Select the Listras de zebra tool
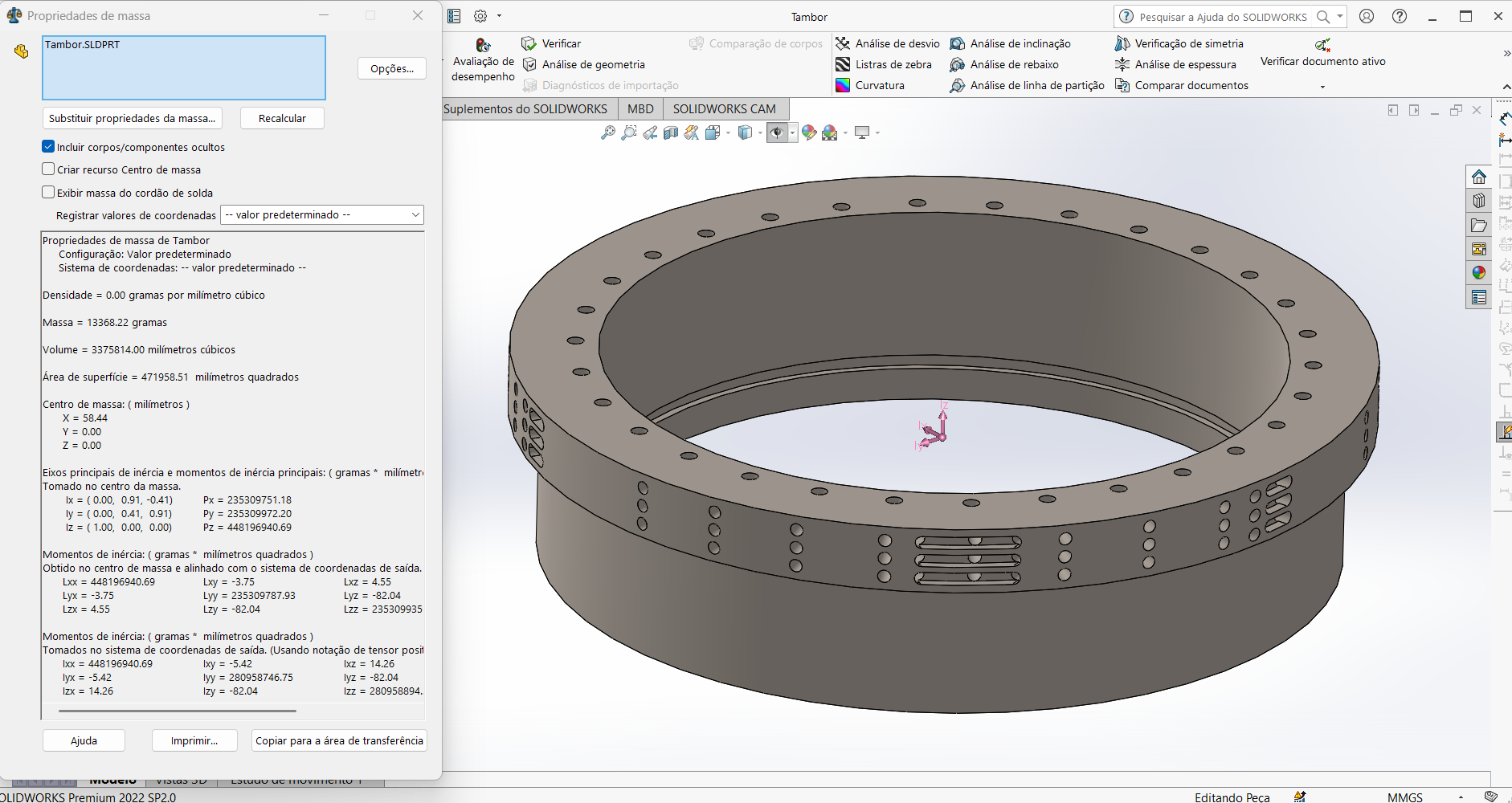 click(884, 64)
